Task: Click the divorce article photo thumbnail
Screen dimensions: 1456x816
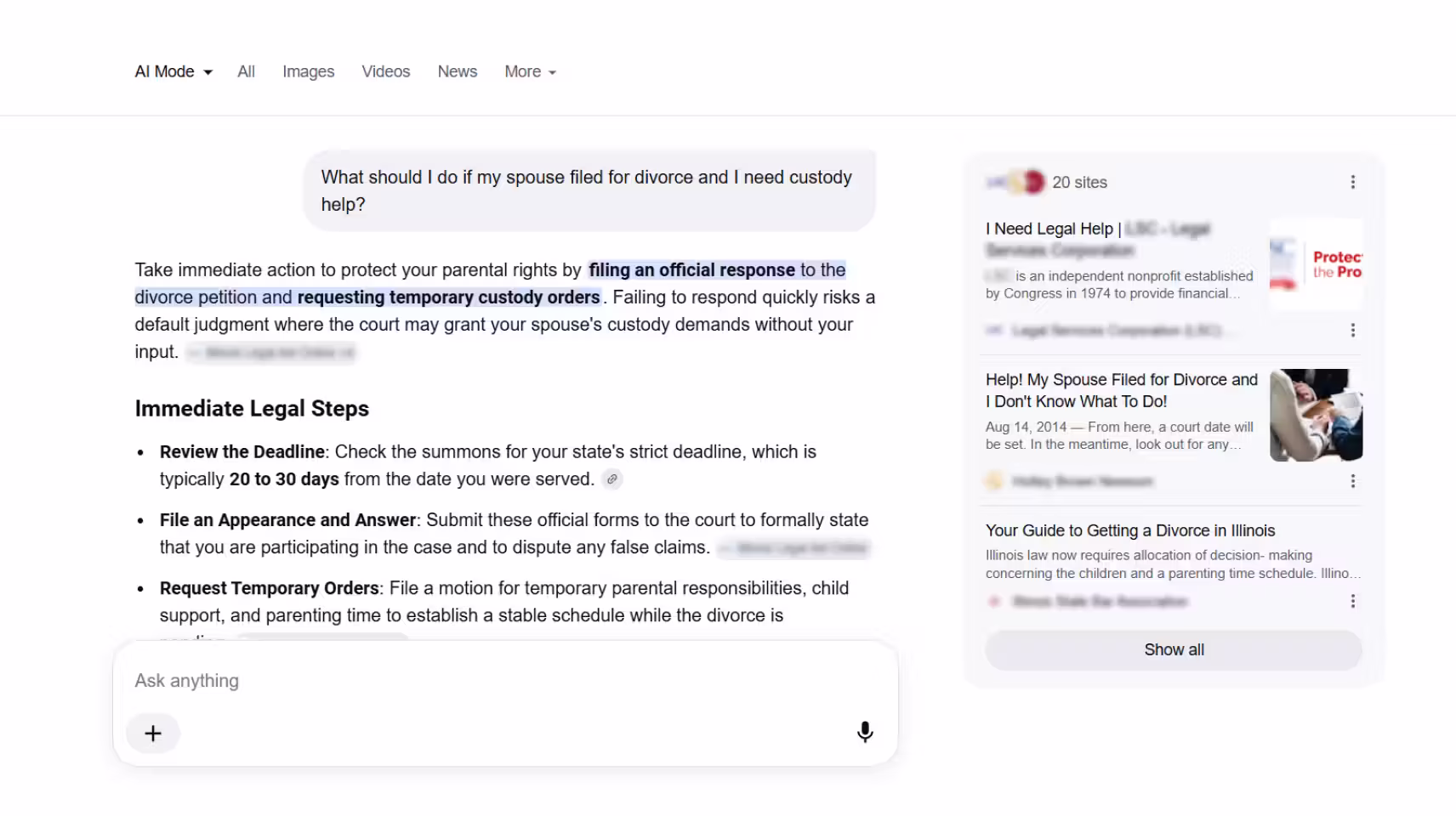Action: [x=1316, y=415]
